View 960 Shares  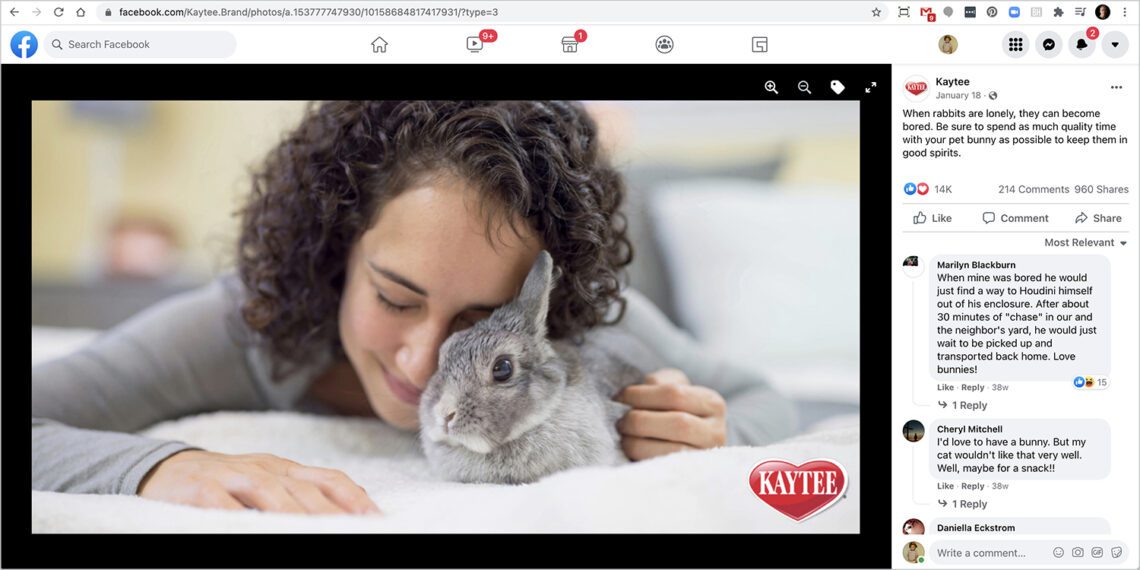pyautogui.click(x=1101, y=189)
